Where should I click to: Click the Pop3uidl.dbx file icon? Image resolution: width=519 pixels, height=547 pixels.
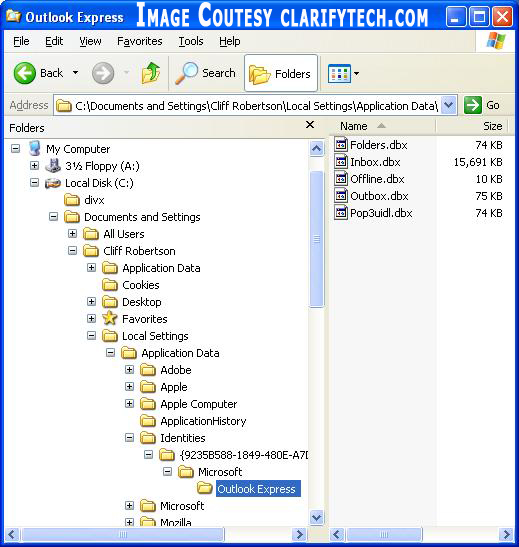pos(341,213)
